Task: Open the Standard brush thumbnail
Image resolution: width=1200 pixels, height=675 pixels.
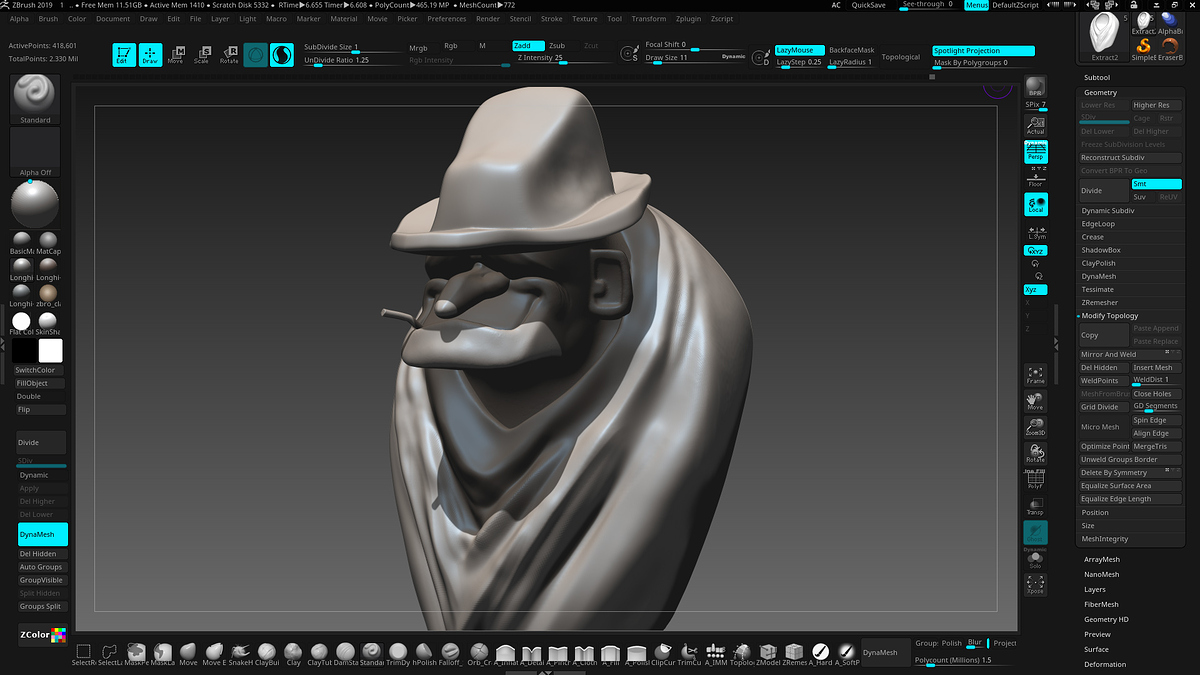Action: [35, 98]
